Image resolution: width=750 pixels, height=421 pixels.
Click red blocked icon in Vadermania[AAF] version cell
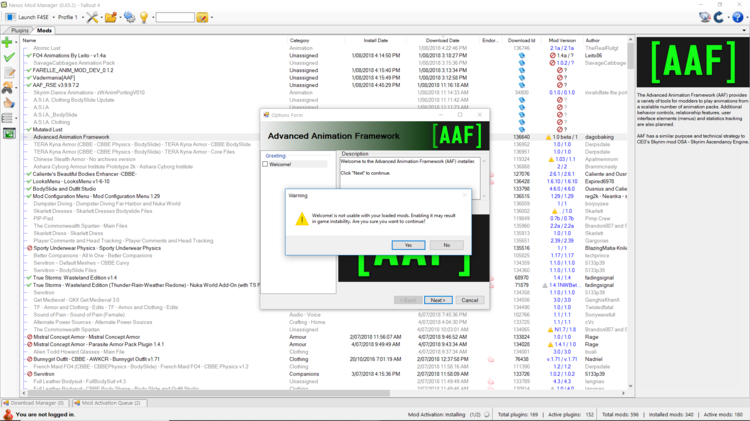(559, 78)
